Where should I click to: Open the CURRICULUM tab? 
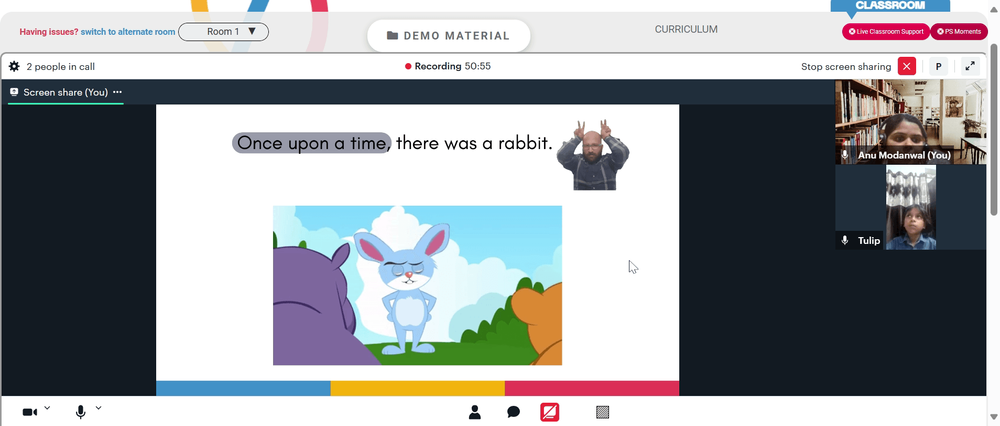point(686,29)
